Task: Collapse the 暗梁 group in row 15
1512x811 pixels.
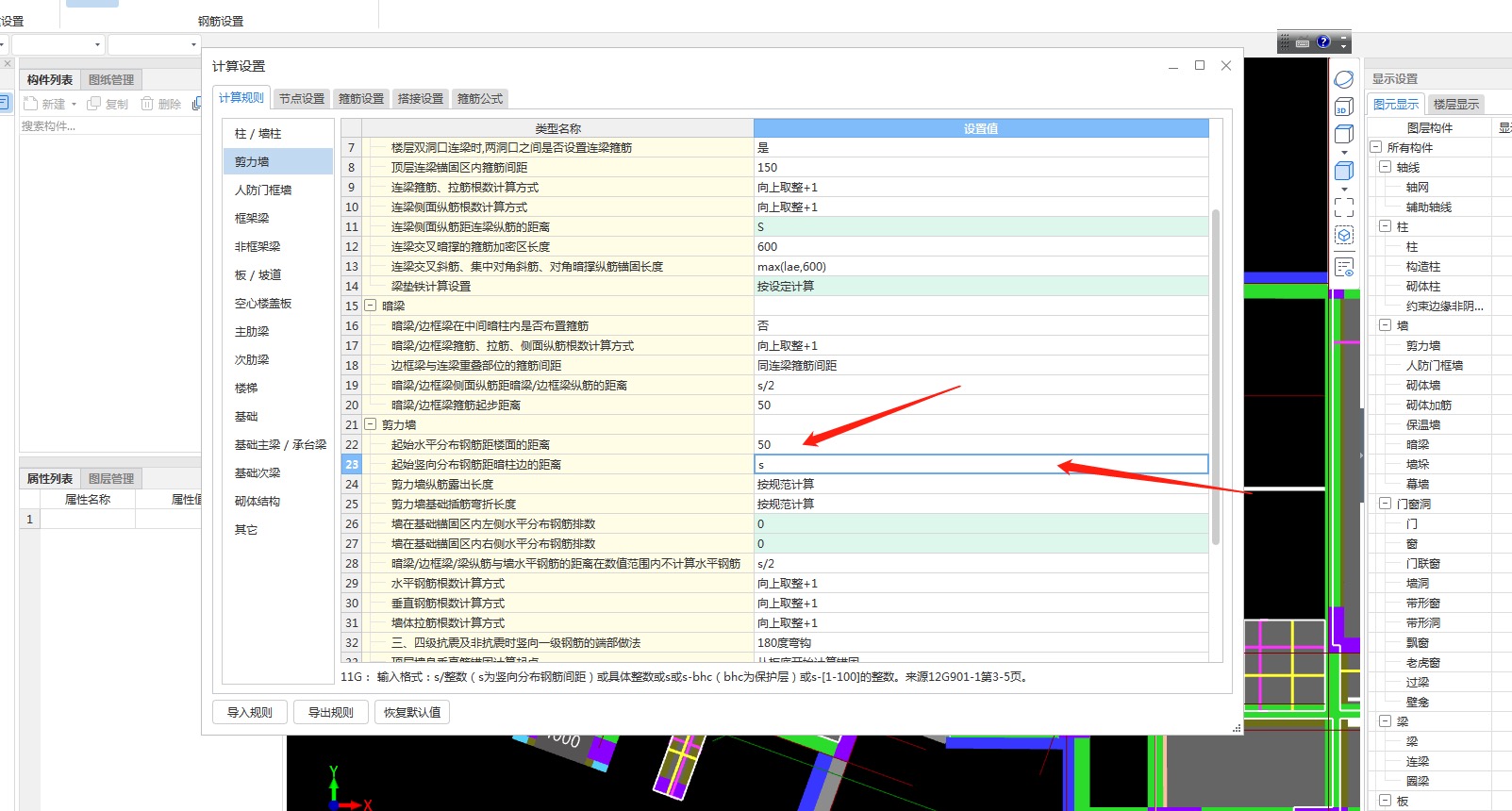Action: [x=371, y=306]
